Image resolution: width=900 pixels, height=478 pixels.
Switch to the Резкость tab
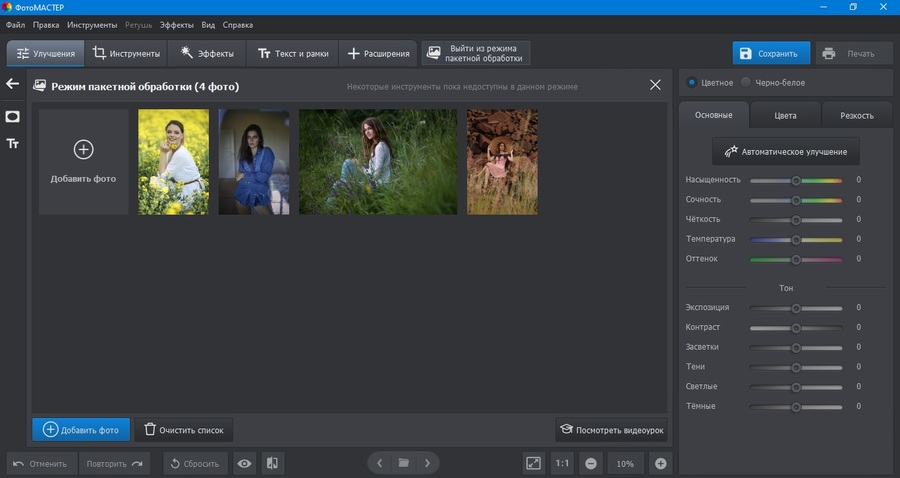856,115
